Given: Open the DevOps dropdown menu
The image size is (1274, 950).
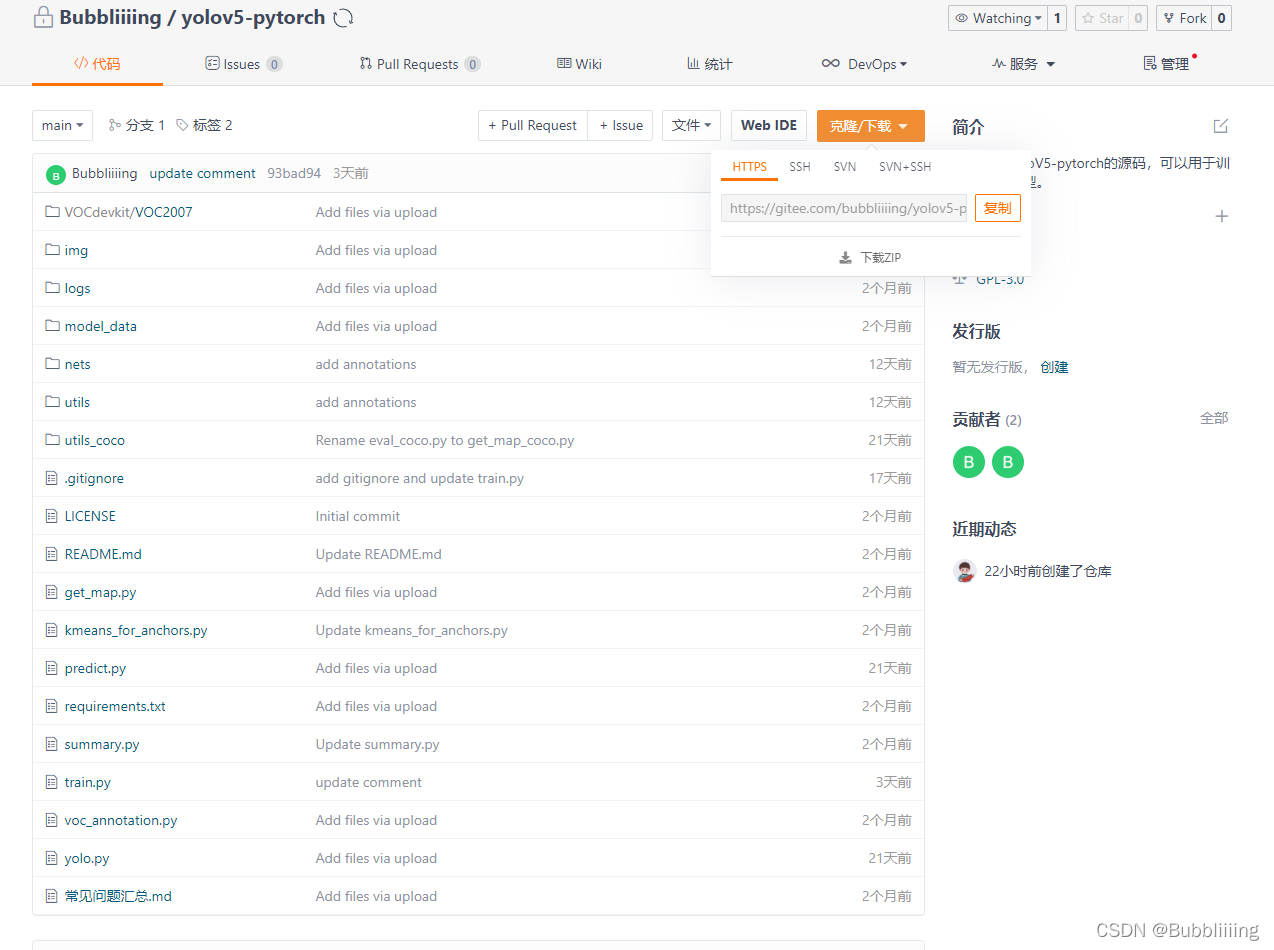Looking at the screenshot, I should 864,64.
